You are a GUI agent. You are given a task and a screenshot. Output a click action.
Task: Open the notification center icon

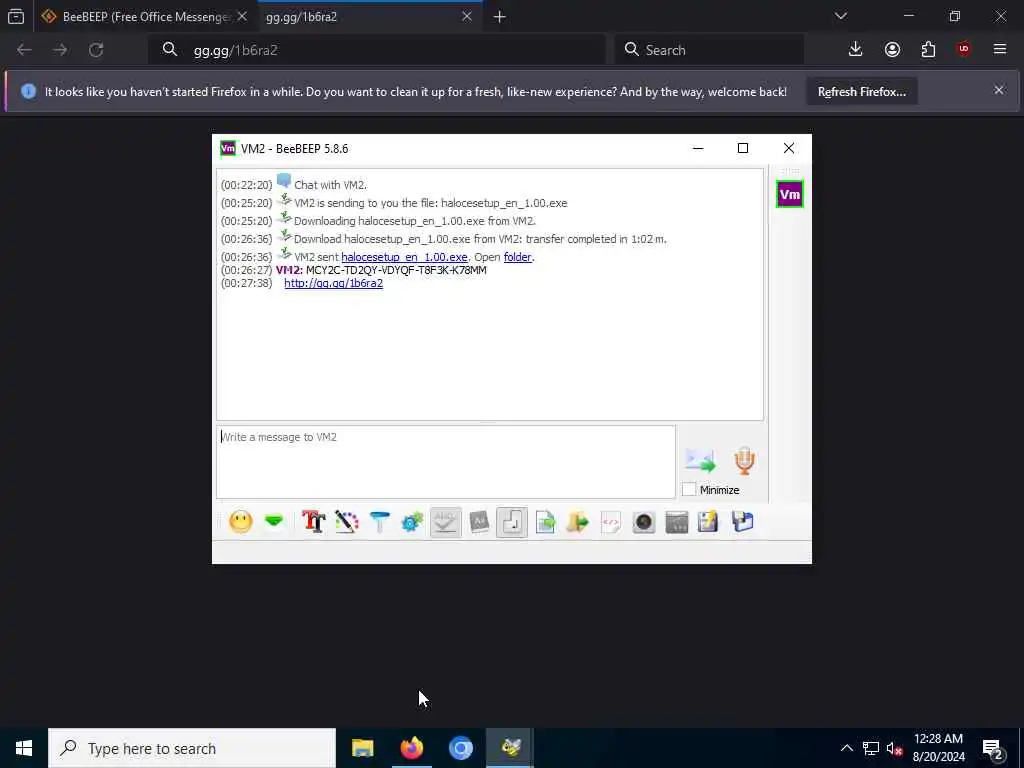tap(993, 749)
